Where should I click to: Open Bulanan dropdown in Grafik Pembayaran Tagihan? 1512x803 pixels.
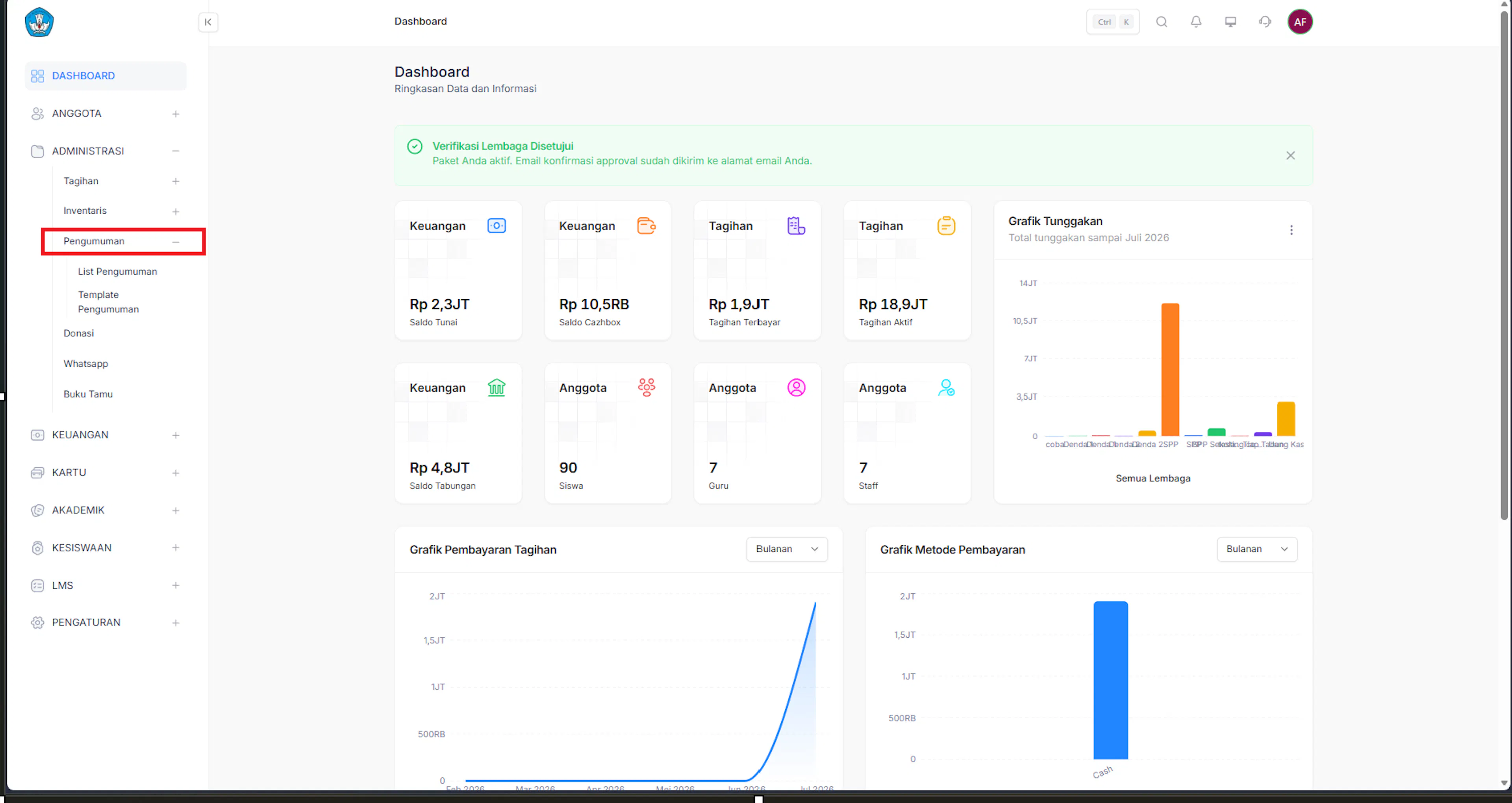coord(787,549)
